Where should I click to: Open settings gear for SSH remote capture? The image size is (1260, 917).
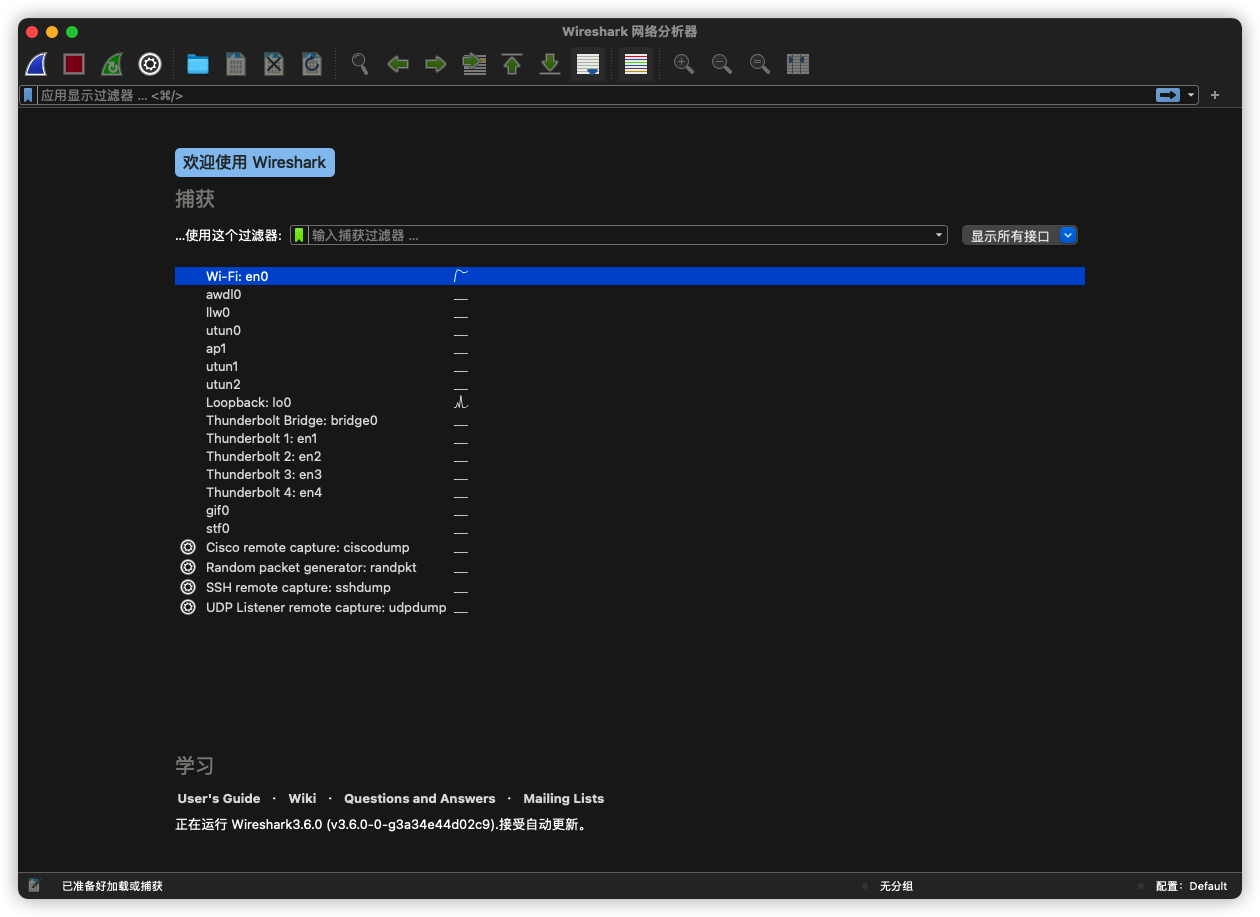pos(187,588)
